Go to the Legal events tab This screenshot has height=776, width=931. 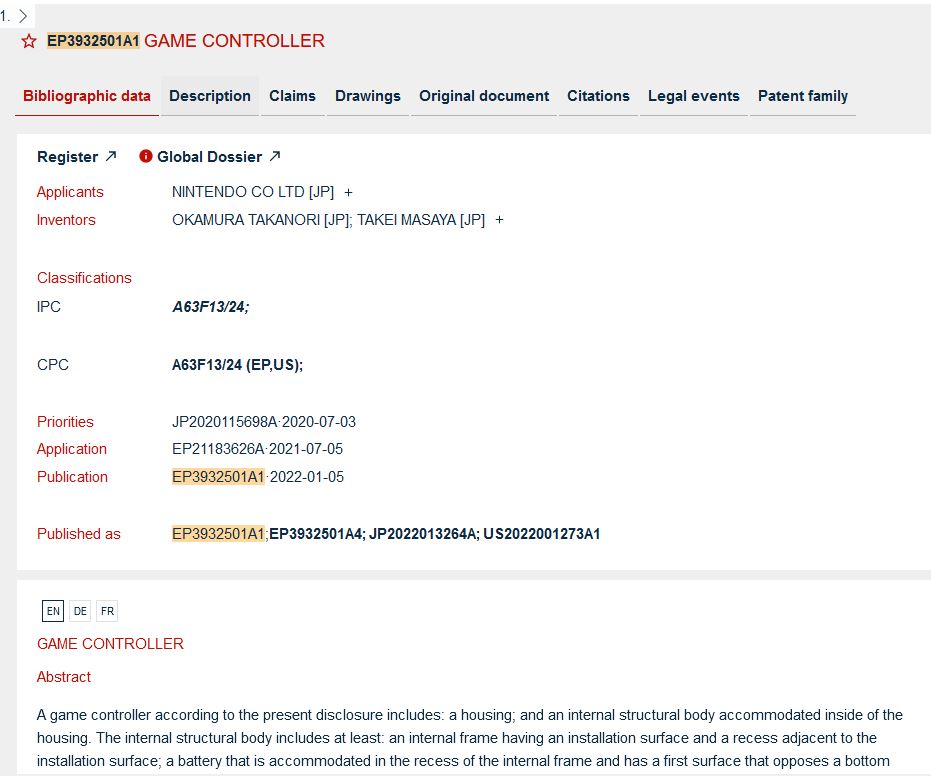(693, 96)
